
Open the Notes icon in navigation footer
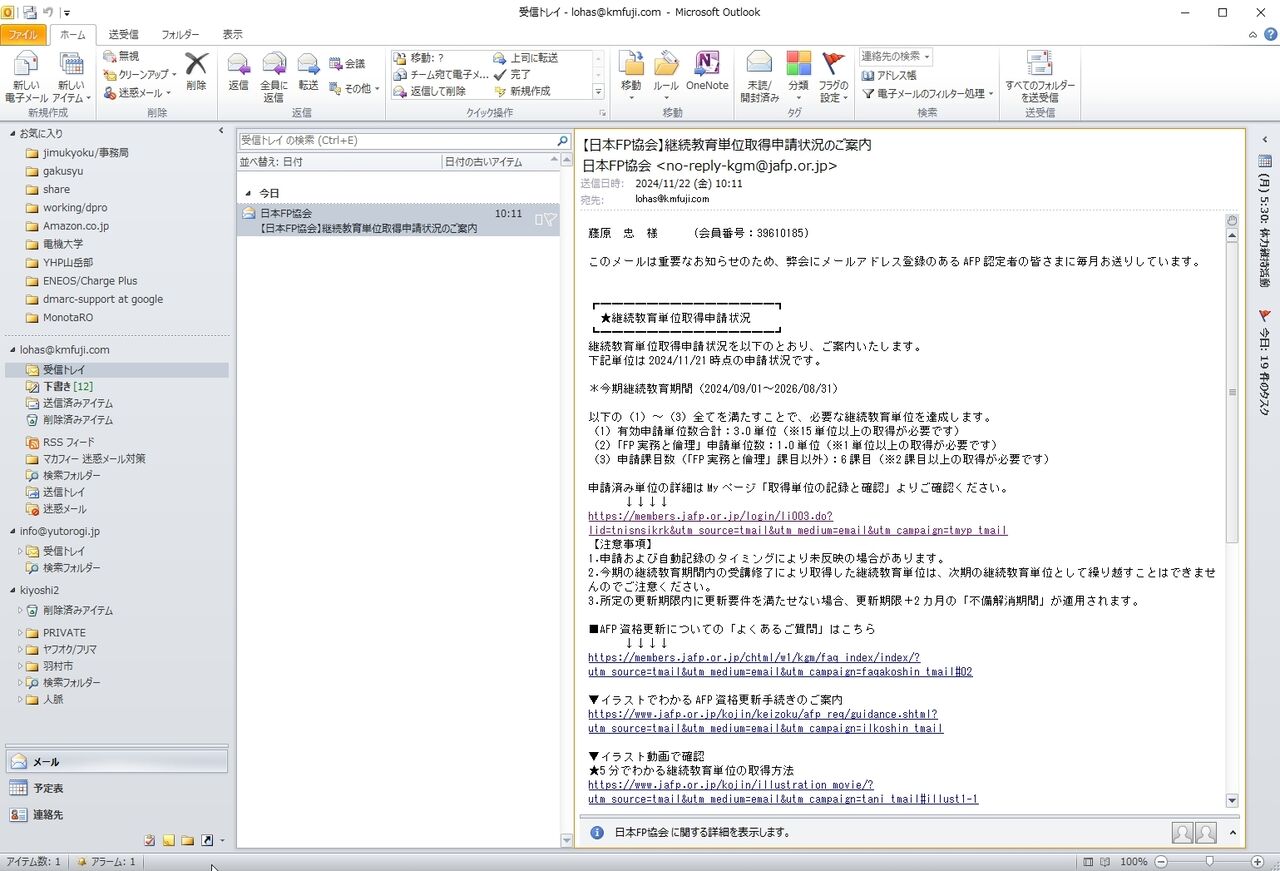pyautogui.click(x=169, y=841)
